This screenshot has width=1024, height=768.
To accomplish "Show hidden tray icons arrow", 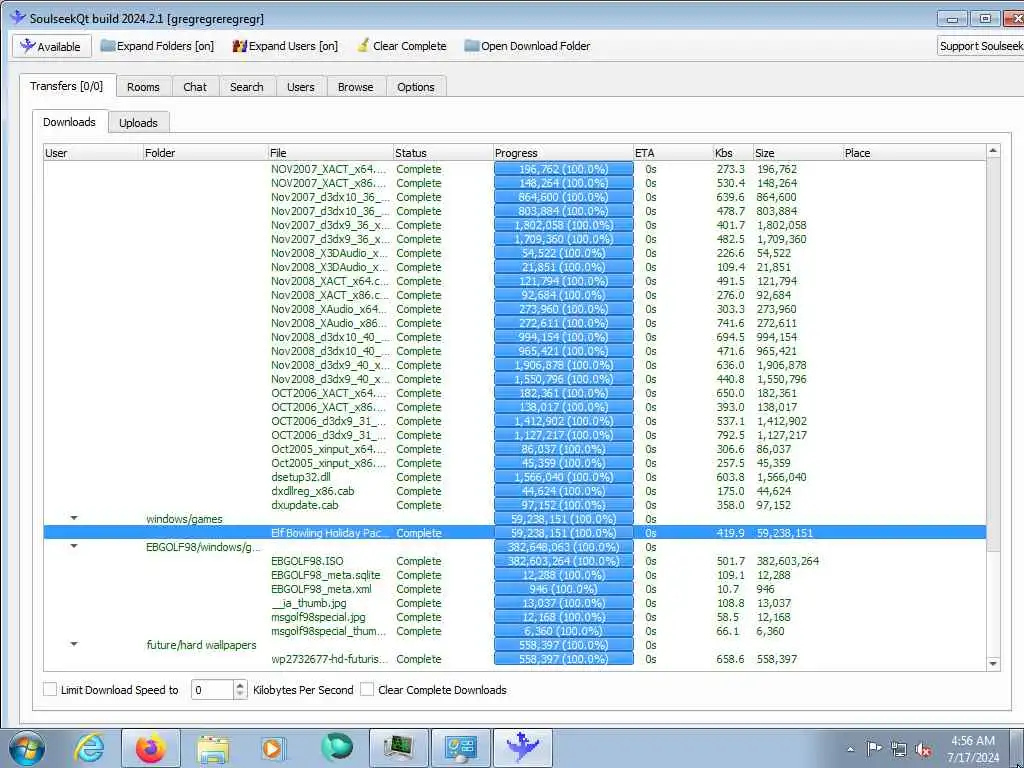I will click(x=850, y=749).
